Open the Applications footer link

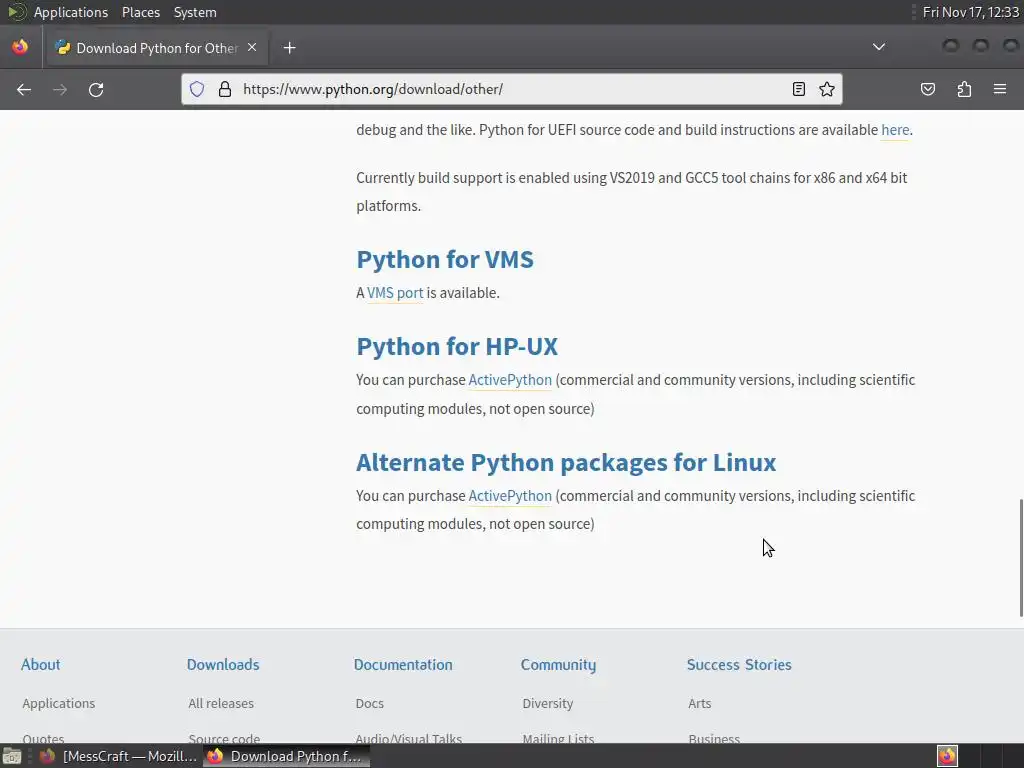(59, 703)
